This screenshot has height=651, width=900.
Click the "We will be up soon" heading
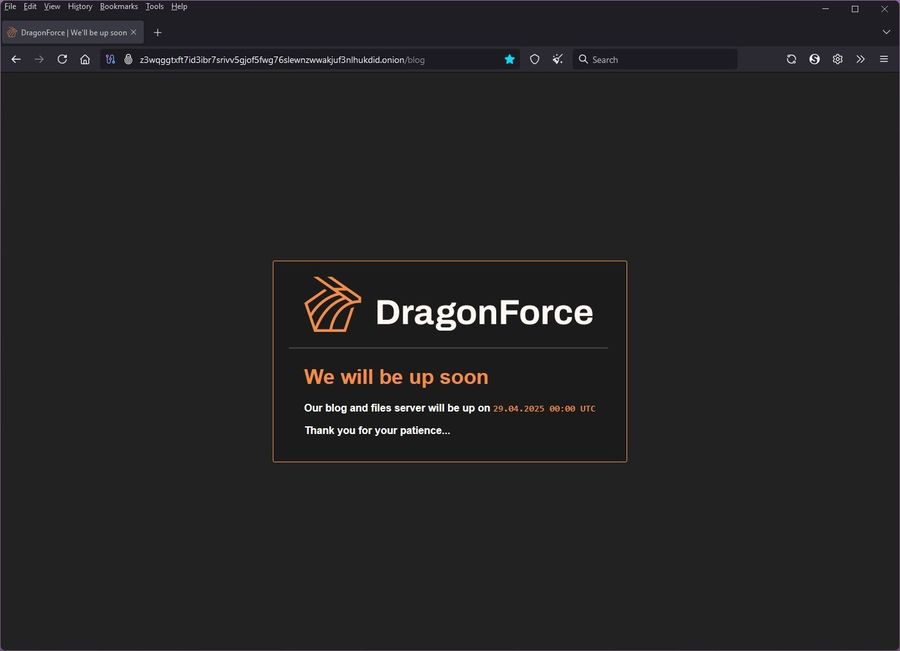396,377
